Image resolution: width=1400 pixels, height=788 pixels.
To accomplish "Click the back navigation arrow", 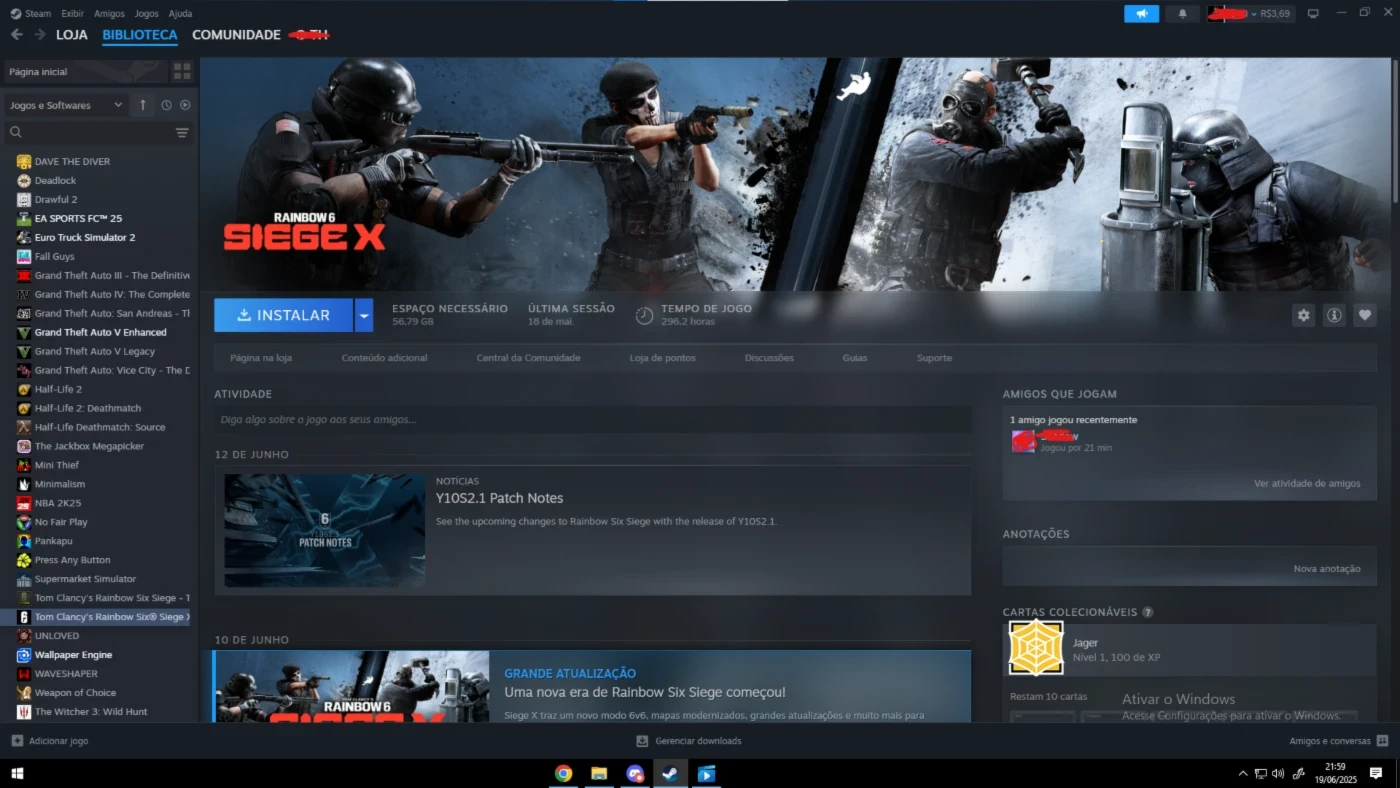I will pos(16,34).
